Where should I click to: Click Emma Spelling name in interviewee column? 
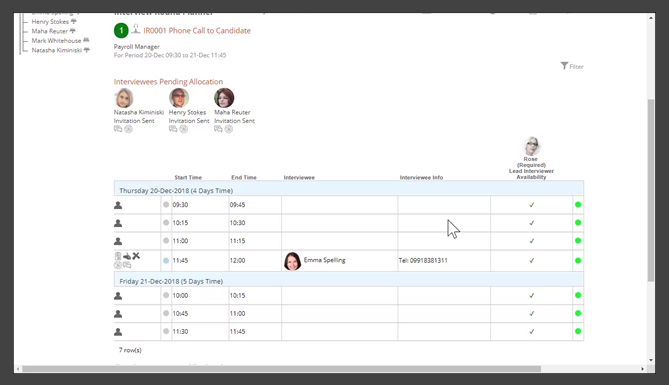tap(324, 260)
